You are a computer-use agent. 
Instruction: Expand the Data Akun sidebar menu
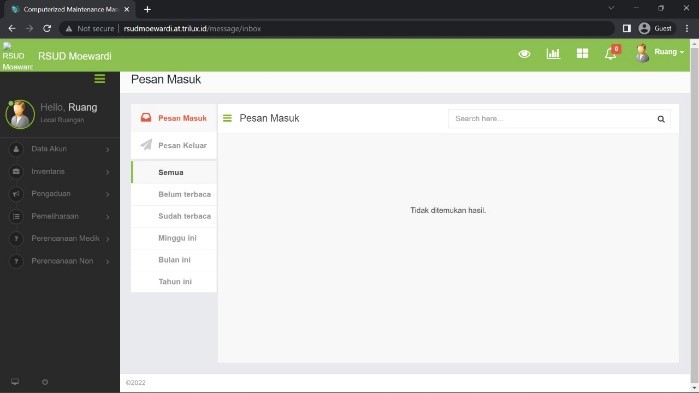click(60, 149)
